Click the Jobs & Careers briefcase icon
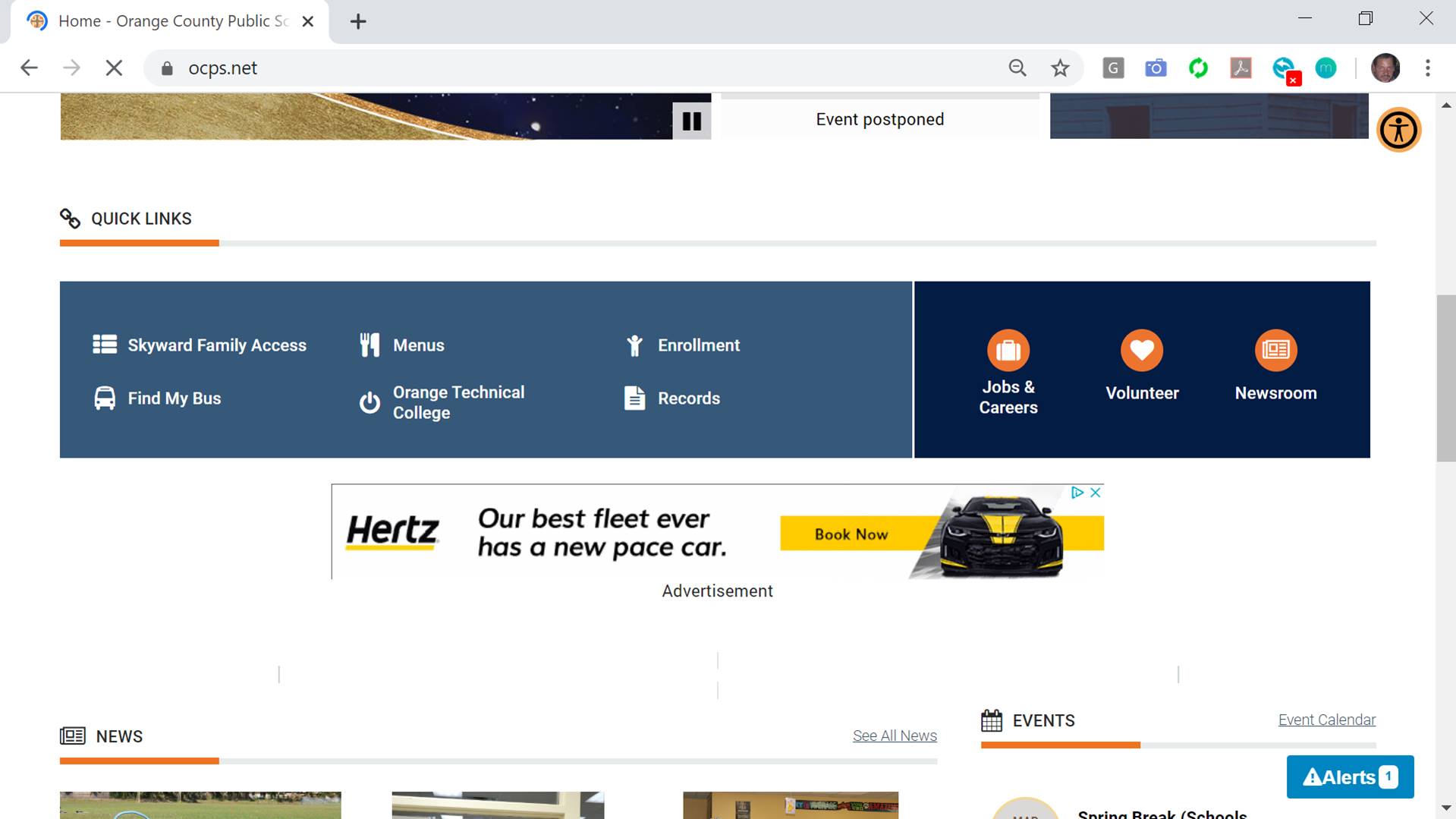The image size is (1456, 819). coord(1008,351)
